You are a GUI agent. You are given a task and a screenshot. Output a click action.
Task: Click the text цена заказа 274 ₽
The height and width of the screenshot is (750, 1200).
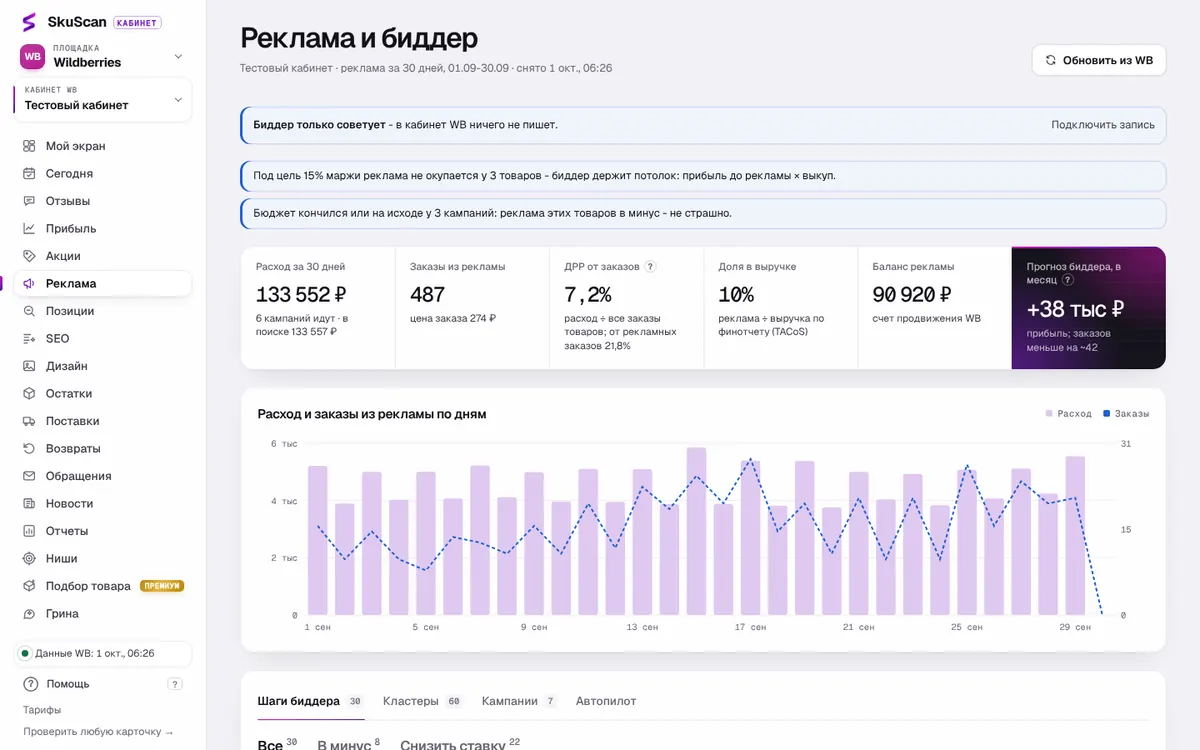[453, 319]
